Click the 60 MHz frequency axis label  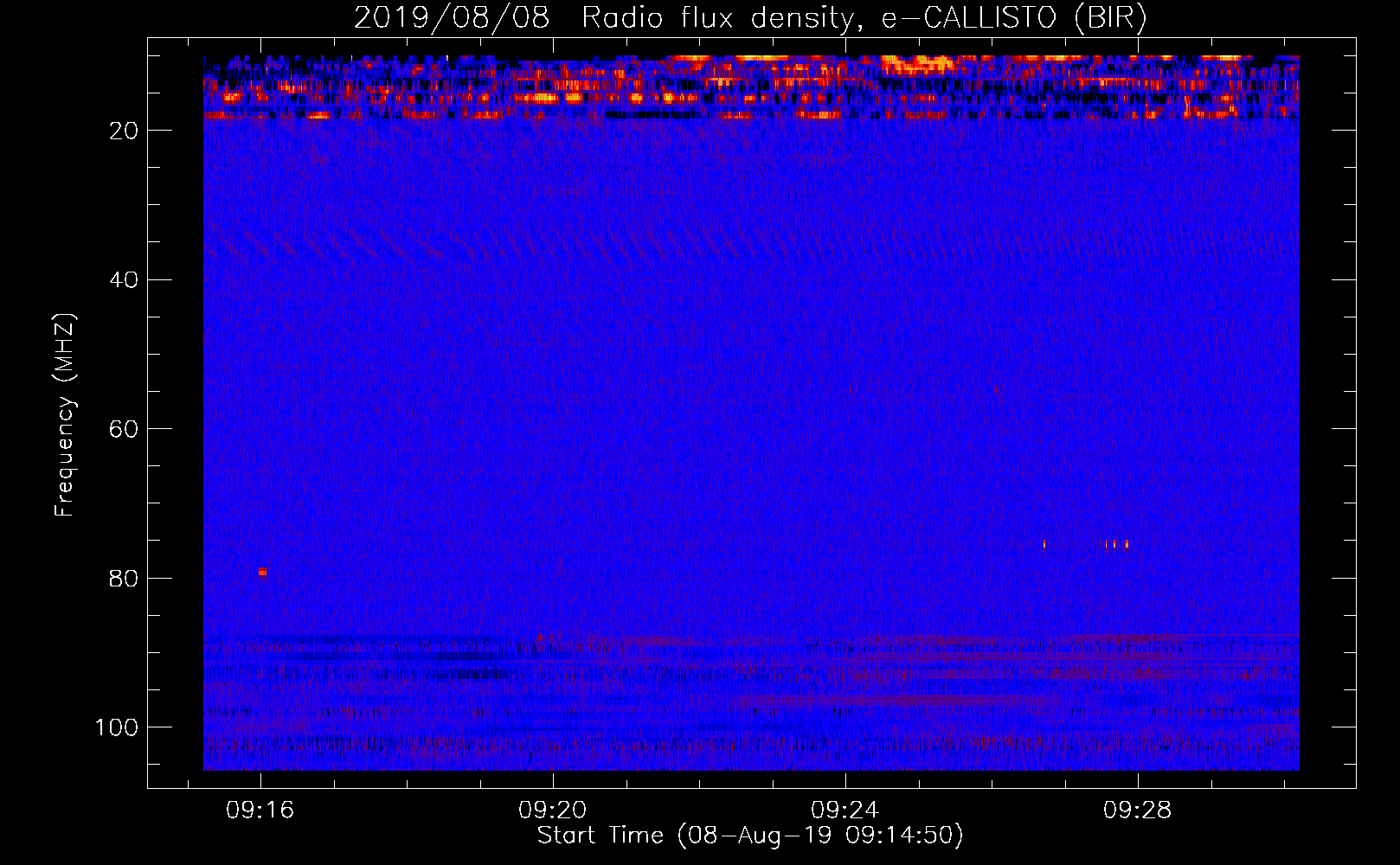[x=124, y=429]
